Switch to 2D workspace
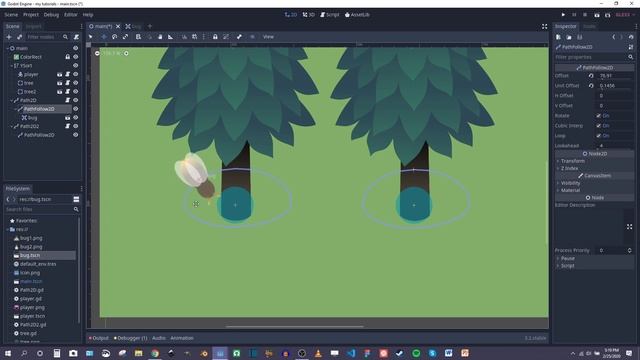The height and width of the screenshot is (360, 640). [x=291, y=15]
